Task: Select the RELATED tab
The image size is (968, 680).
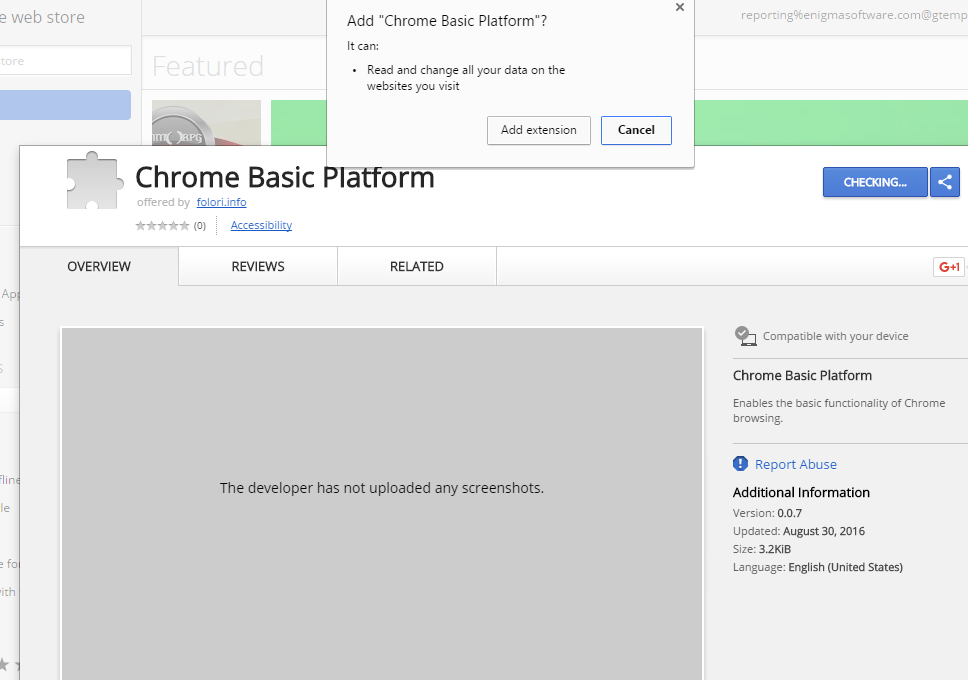Action: [417, 267]
